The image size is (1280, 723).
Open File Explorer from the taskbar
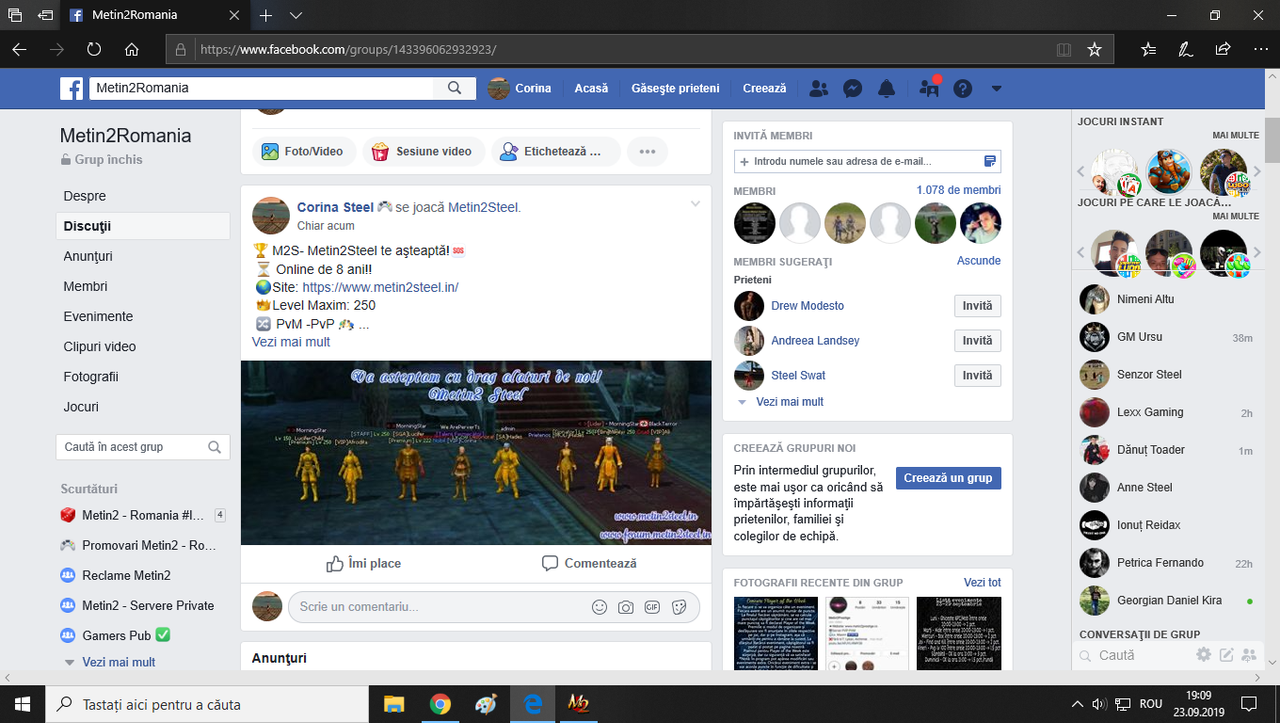pyautogui.click(x=394, y=704)
